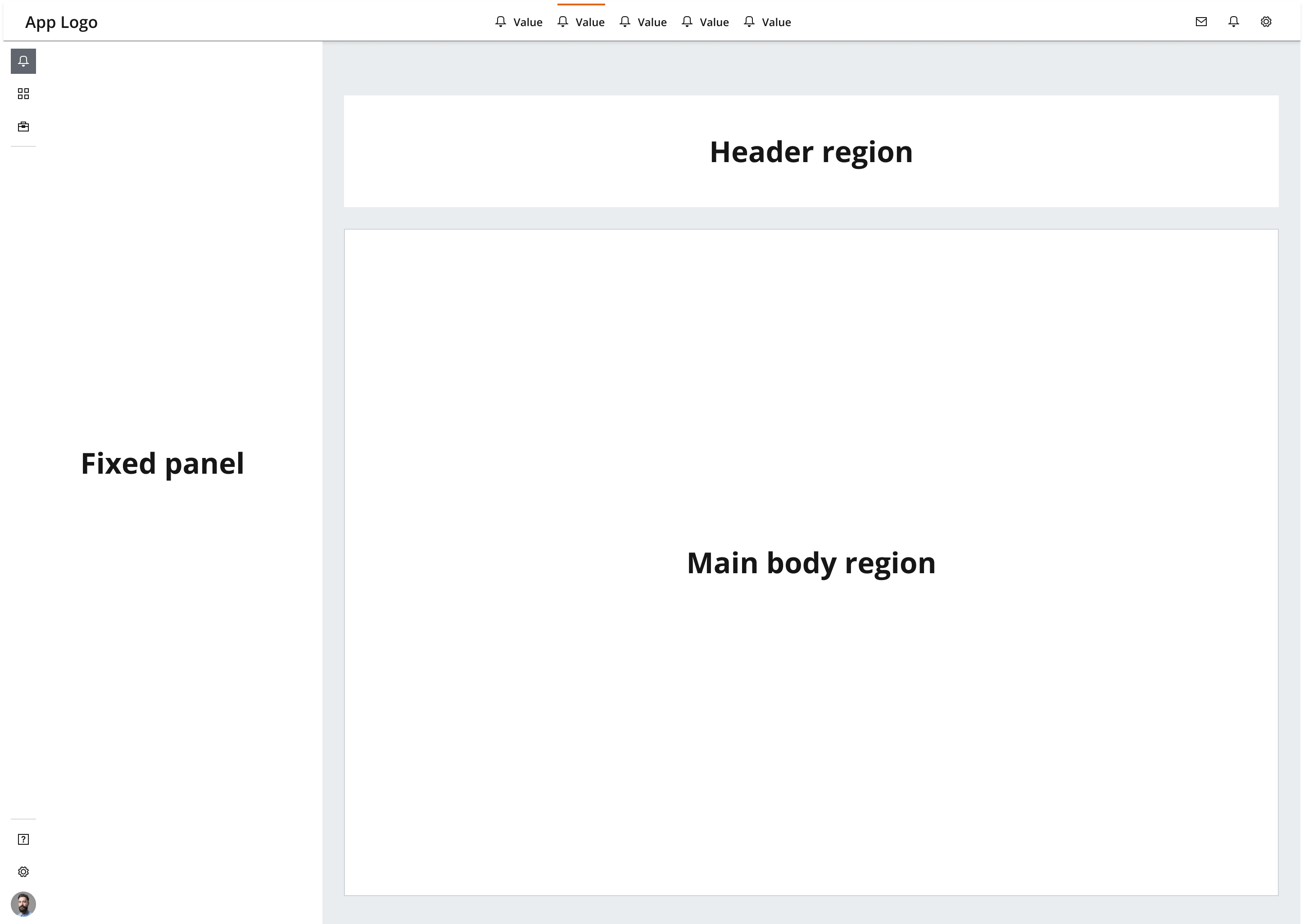The width and height of the screenshot is (1304, 924).
Task: Open the settings gear in the top right
Action: point(1266,22)
